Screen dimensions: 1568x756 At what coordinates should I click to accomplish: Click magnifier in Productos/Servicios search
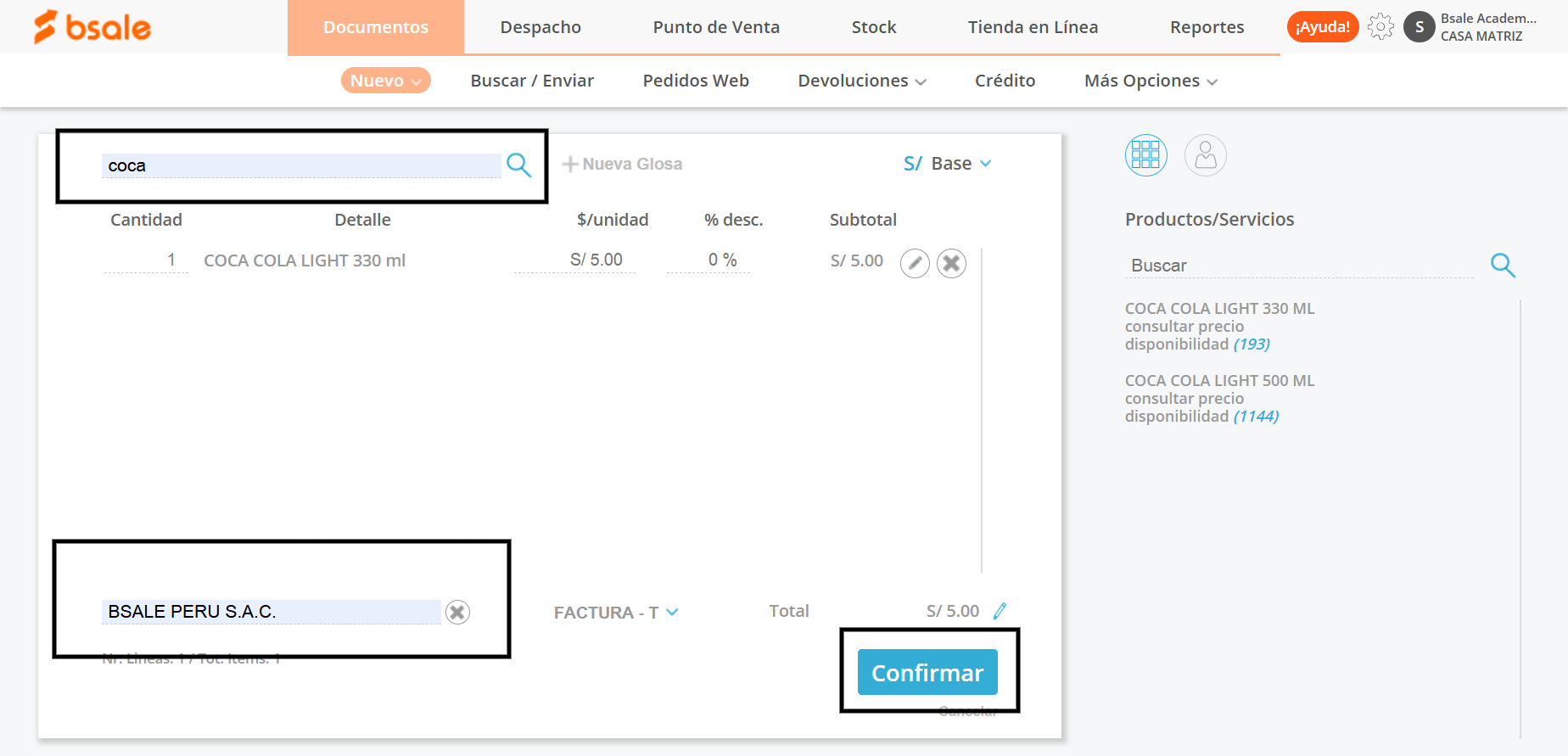(1503, 265)
